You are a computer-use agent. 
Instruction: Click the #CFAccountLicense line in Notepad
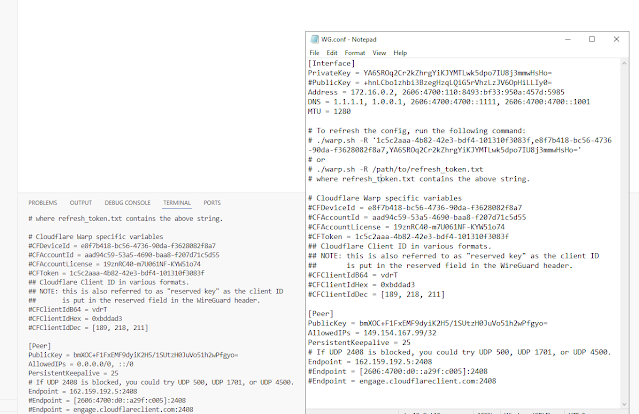[406, 227]
